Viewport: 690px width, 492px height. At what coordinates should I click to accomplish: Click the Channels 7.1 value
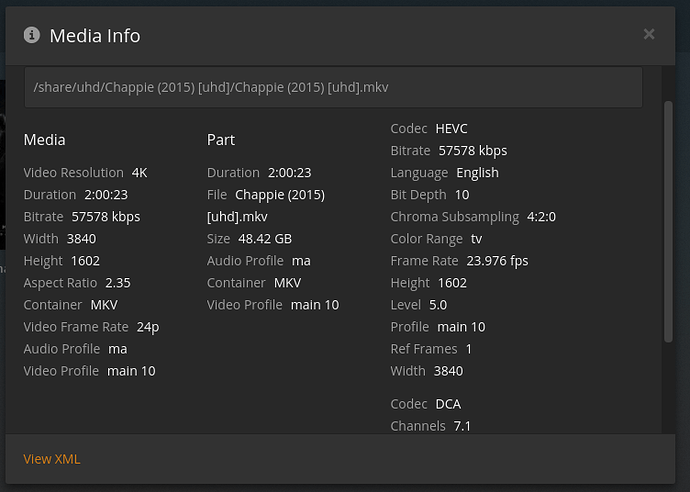[462, 426]
